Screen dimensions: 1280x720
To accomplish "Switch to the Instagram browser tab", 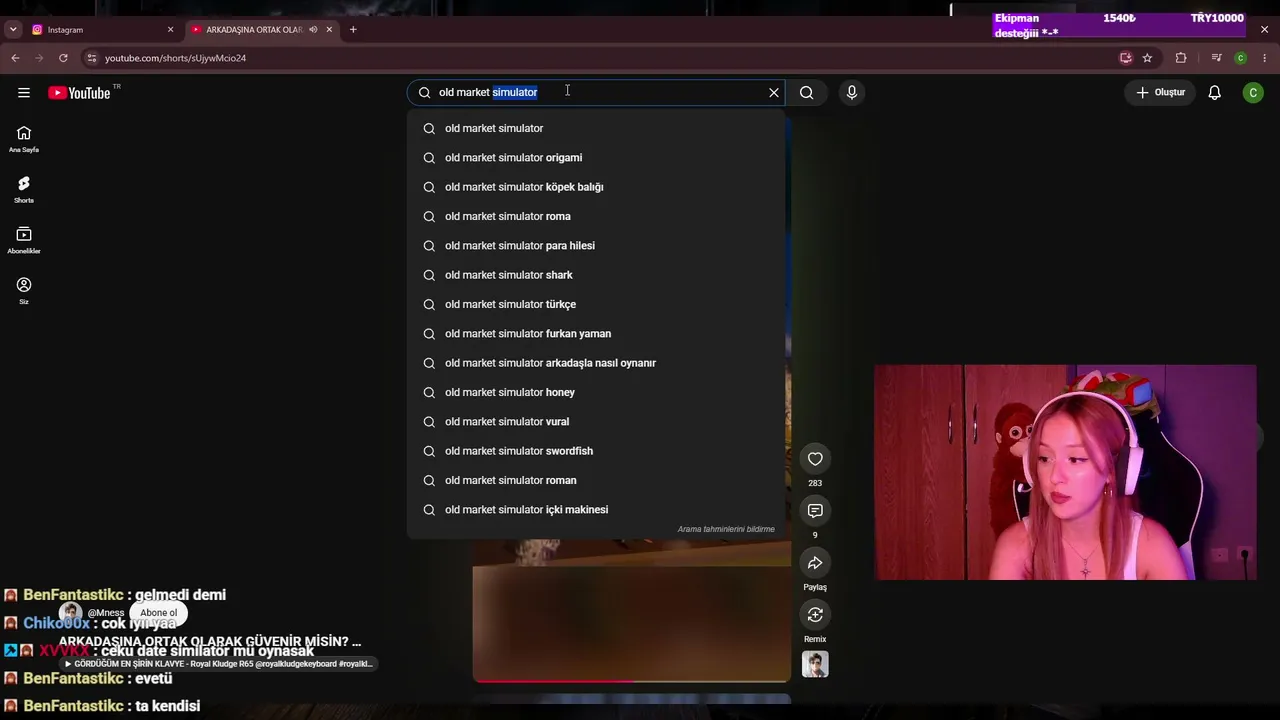I will 100,30.
